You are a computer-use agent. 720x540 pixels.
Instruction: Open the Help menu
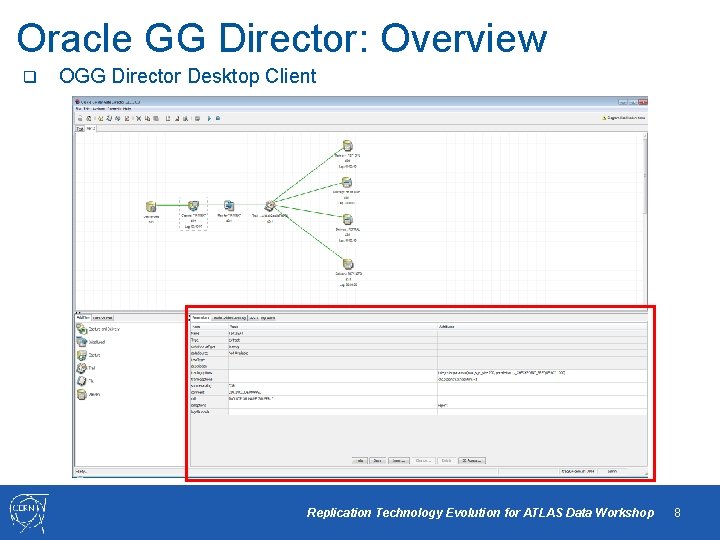(x=127, y=109)
